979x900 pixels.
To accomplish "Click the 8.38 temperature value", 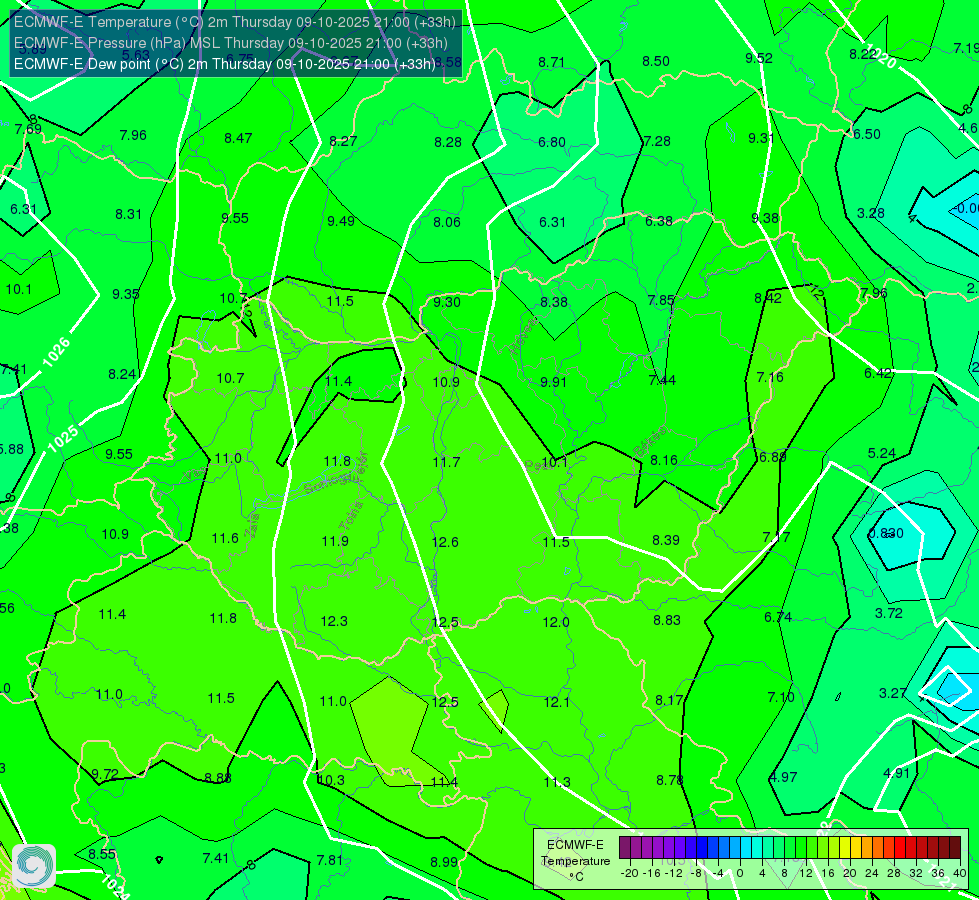I will 554,302.
